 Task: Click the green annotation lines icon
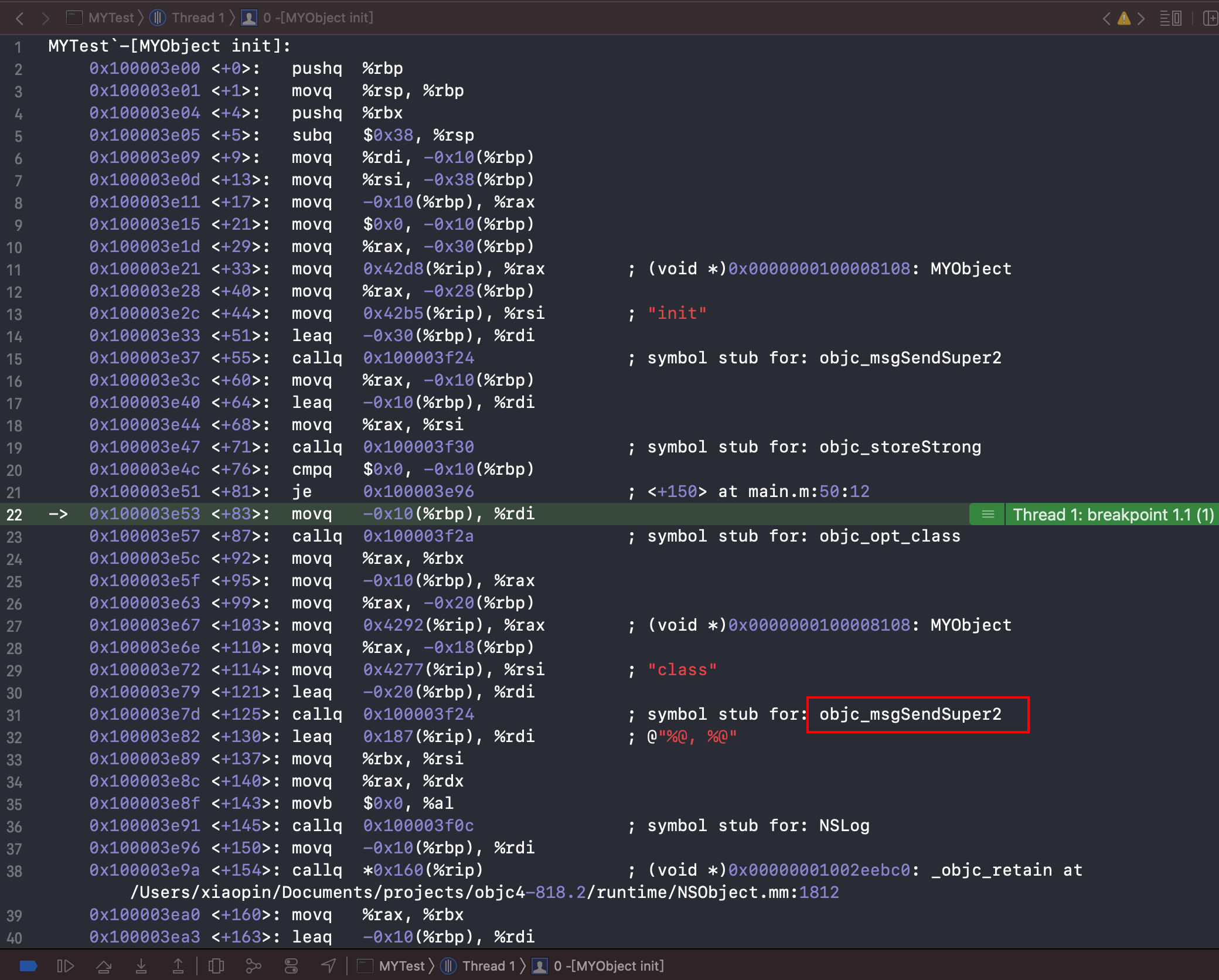click(988, 514)
